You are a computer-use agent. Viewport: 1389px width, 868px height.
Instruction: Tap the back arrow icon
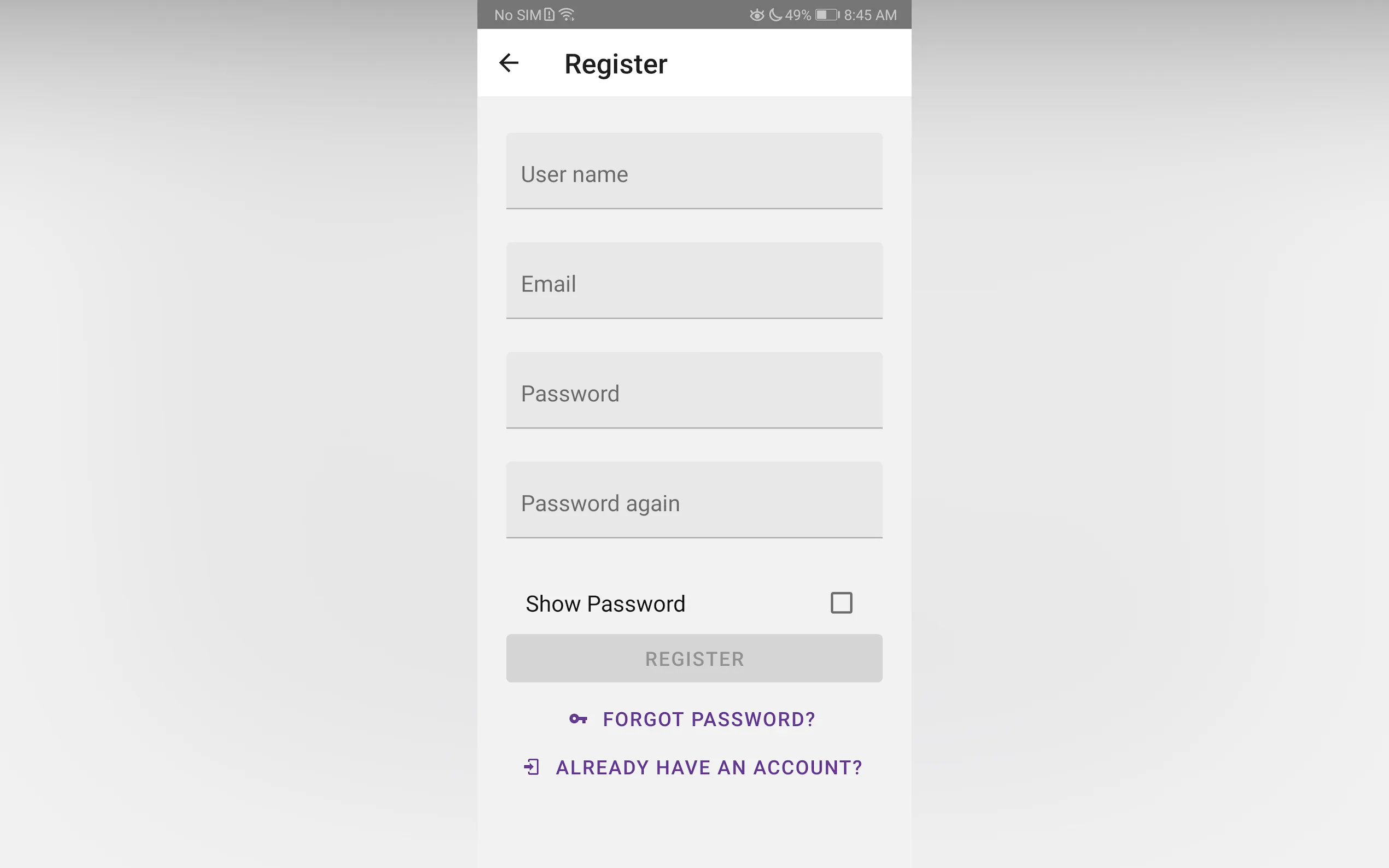pos(509,62)
